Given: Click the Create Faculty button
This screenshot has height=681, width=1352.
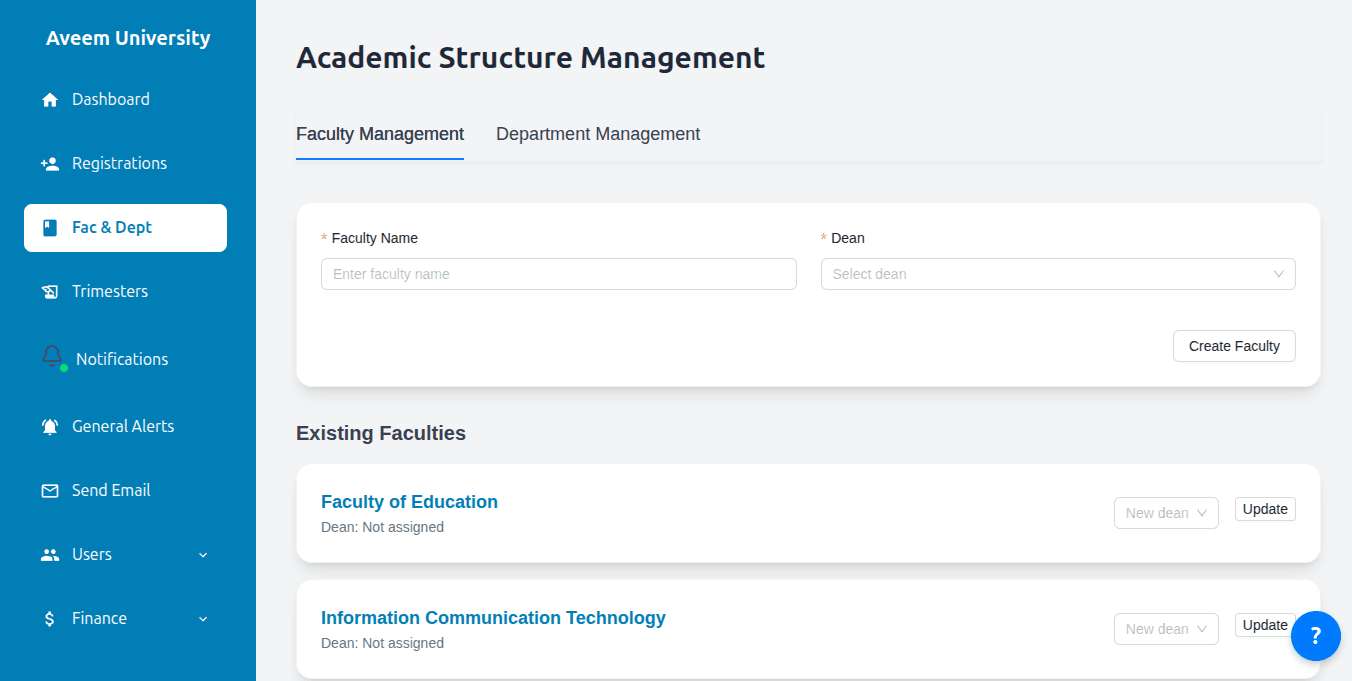Looking at the screenshot, I should pos(1234,345).
